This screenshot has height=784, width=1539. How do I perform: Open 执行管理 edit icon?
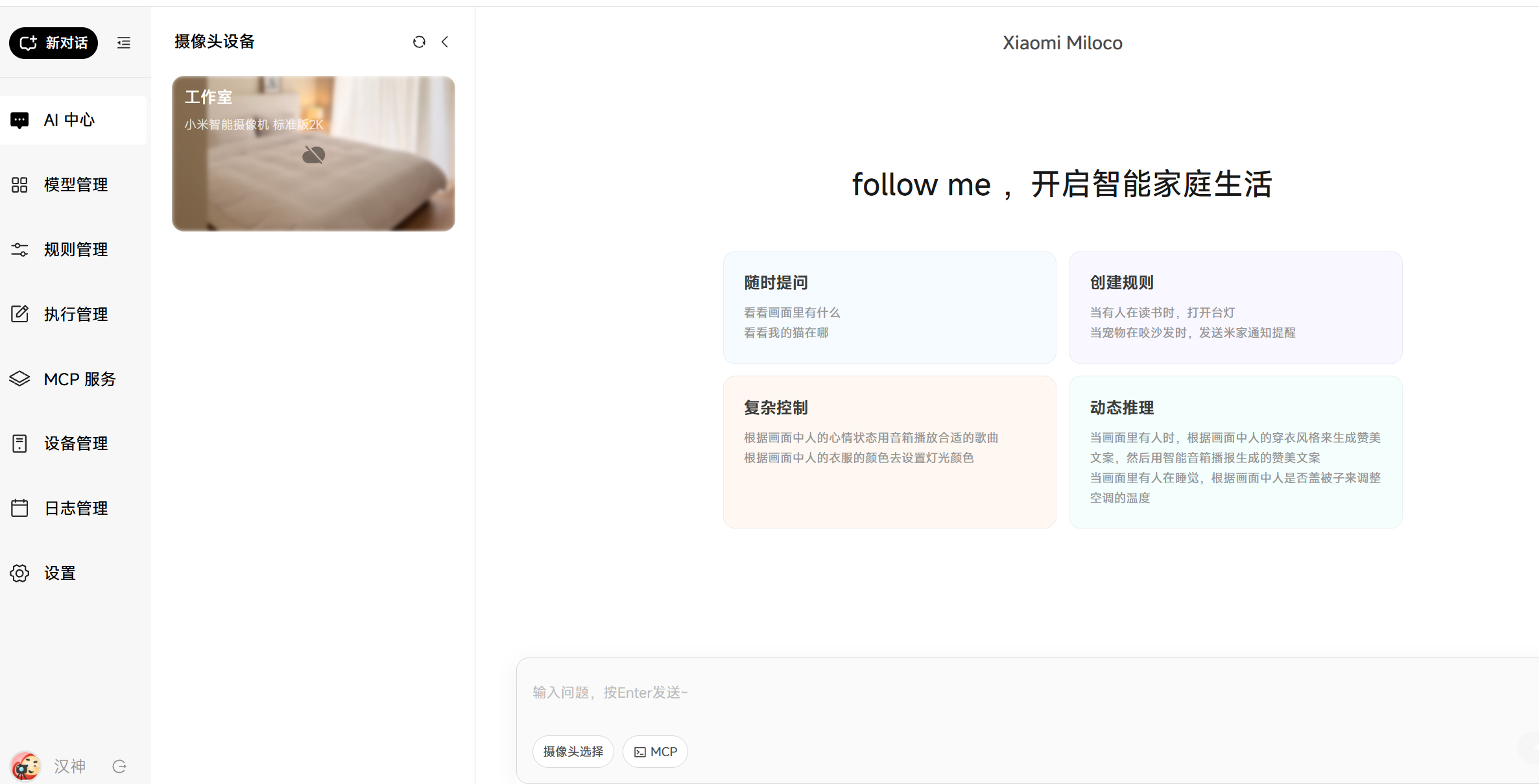(x=19, y=314)
